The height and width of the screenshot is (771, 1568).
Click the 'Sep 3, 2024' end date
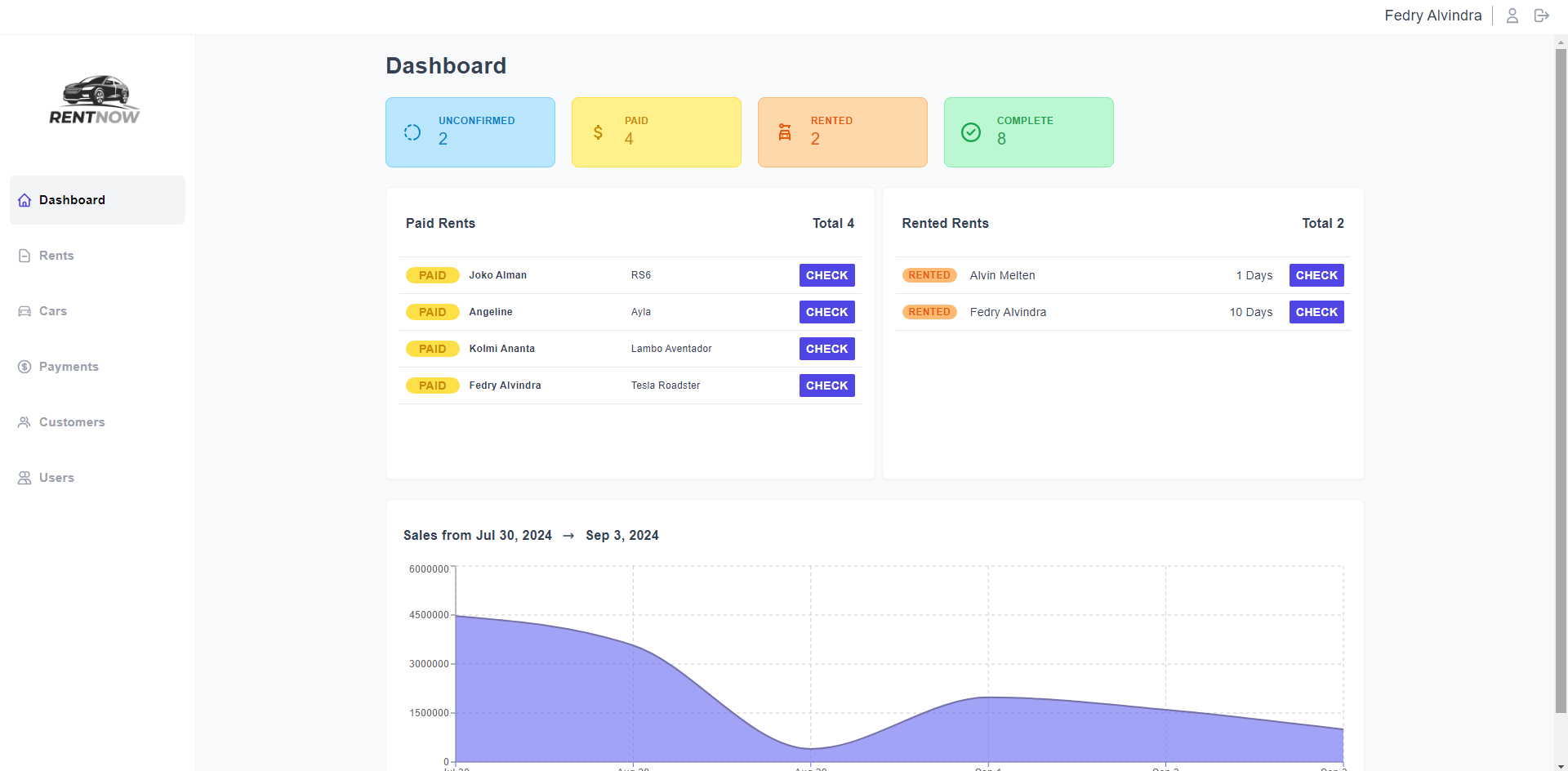coord(622,536)
